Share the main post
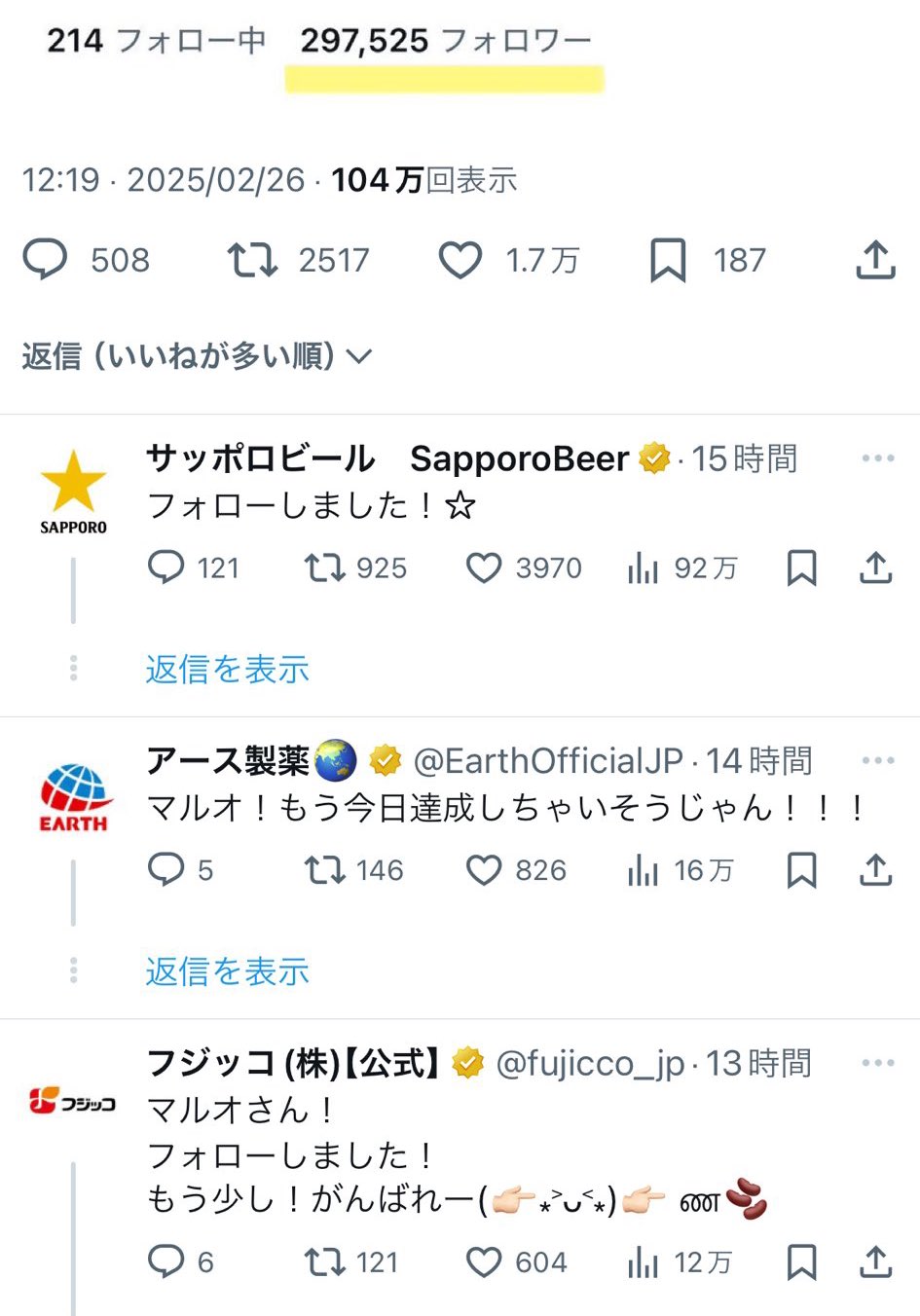This screenshot has height=1316, width=920. coord(875,260)
